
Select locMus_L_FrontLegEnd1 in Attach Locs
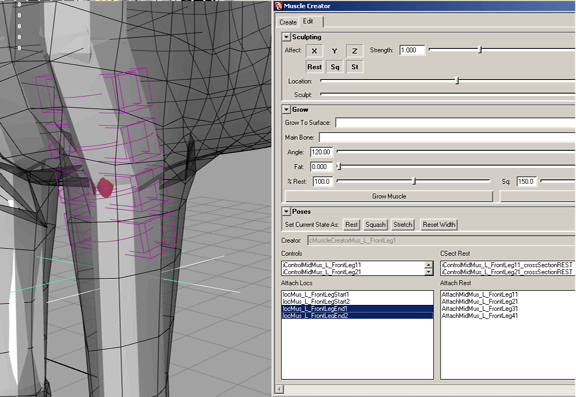pos(357,309)
